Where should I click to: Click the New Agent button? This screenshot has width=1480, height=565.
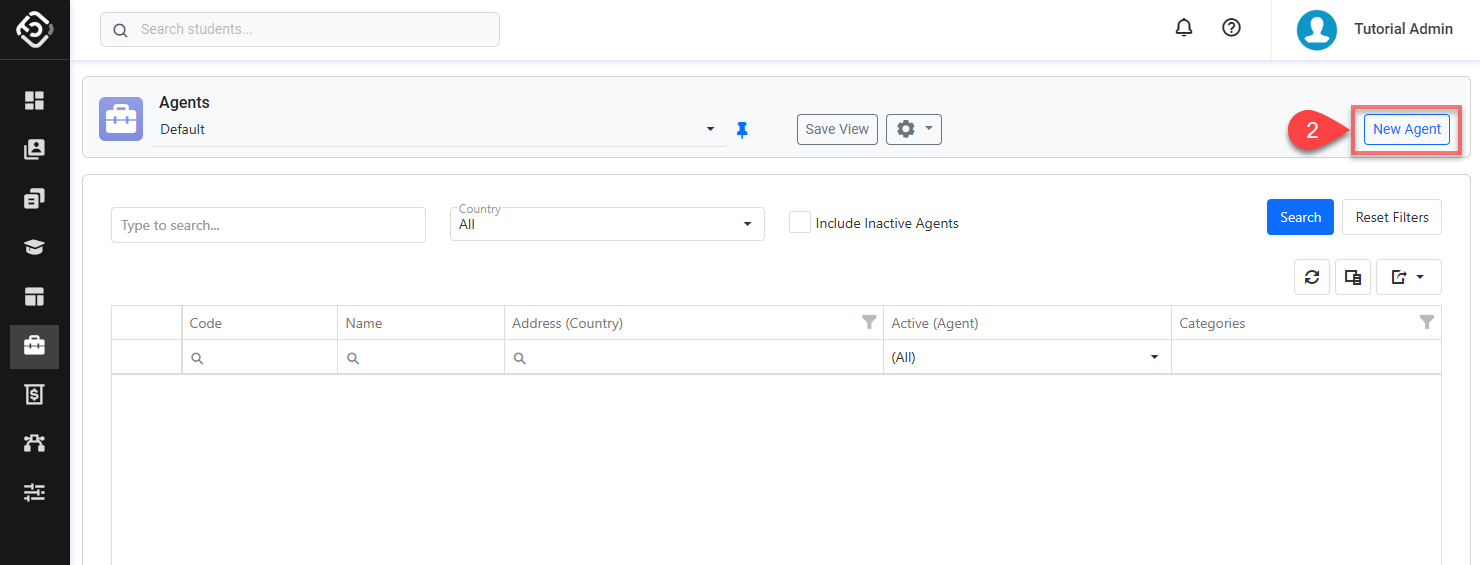(1406, 129)
